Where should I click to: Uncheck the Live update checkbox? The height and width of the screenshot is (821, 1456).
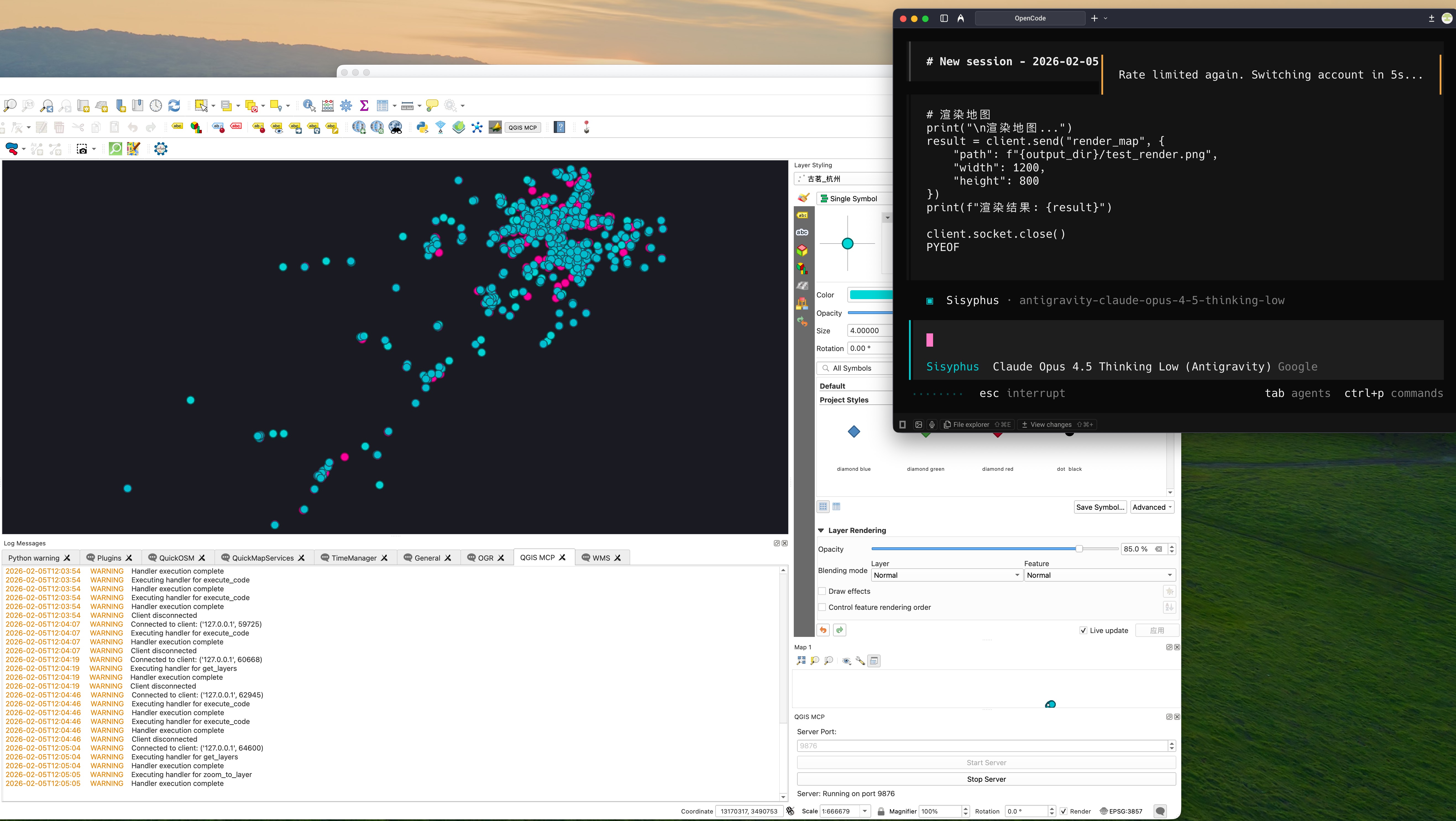point(1083,631)
